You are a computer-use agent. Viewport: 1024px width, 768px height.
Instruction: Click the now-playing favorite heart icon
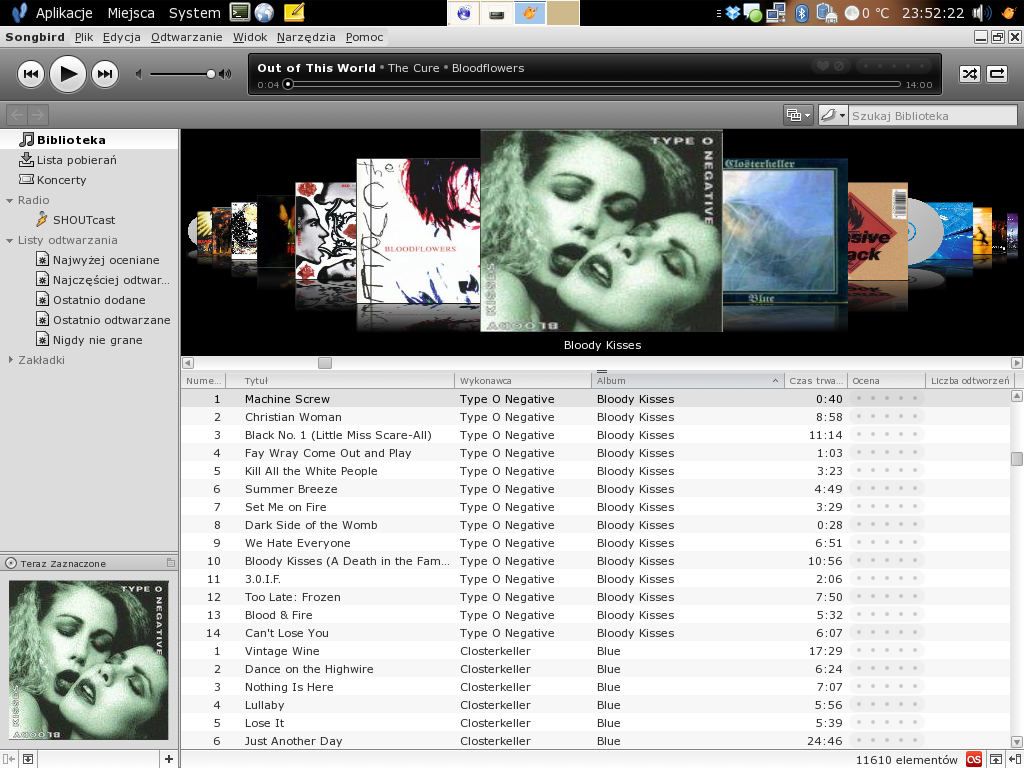823,65
